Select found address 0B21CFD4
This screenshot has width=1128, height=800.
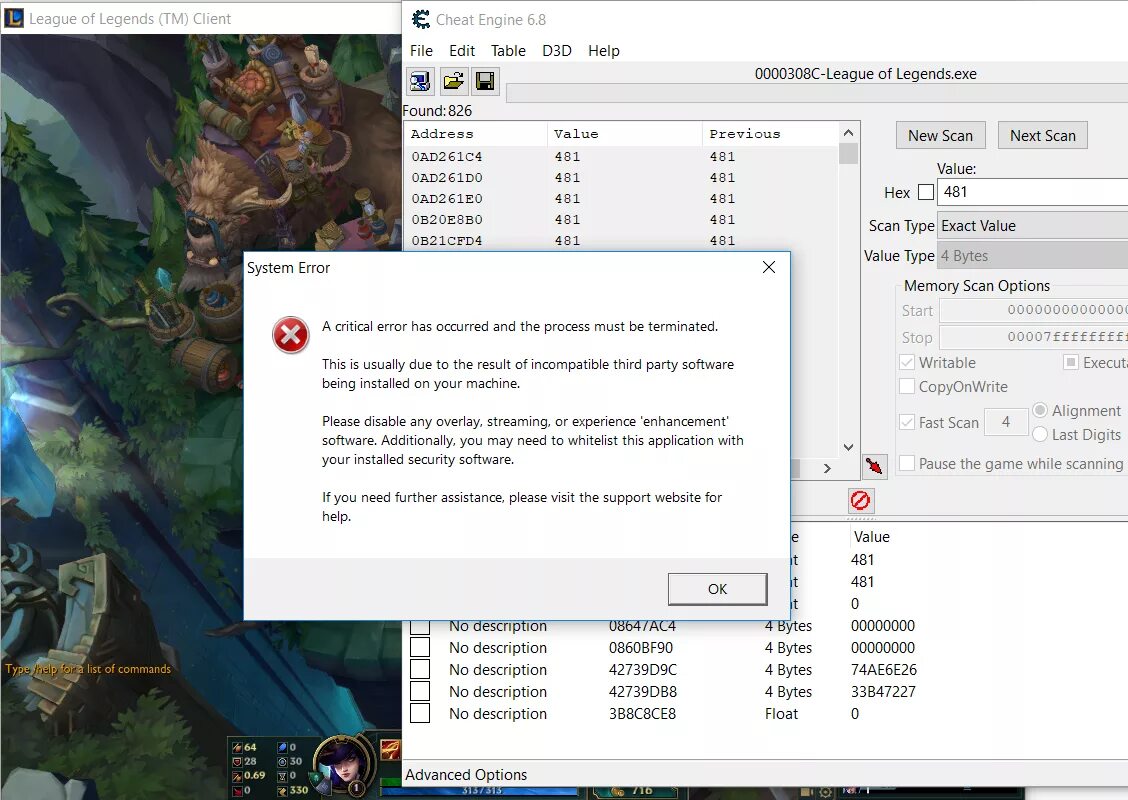tap(622, 240)
